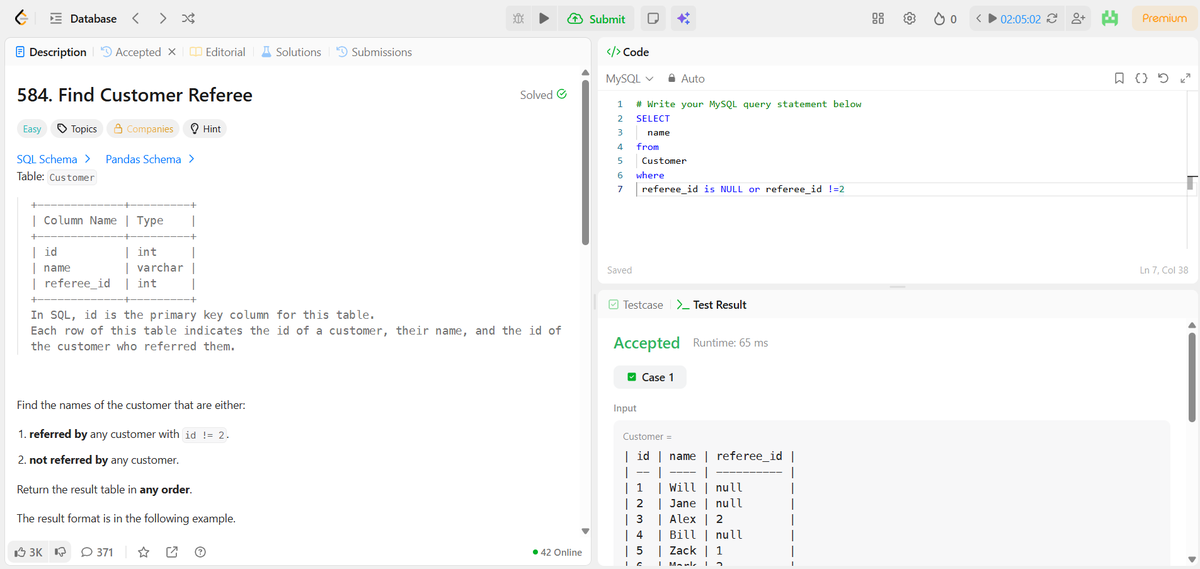This screenshot has width=1200, height=569.
Task: Switch to the Testcase tab
Action: click(x=634, y=305)
